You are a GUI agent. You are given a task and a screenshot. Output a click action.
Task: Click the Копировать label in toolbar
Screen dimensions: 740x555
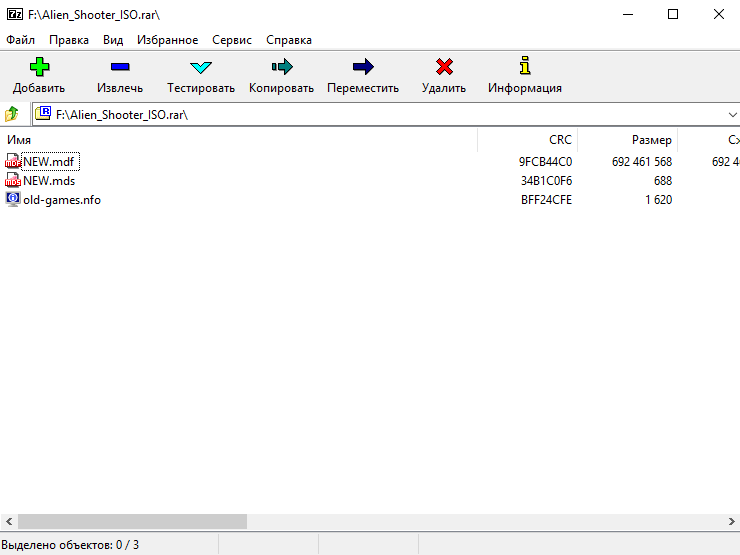tap(281, 88)
